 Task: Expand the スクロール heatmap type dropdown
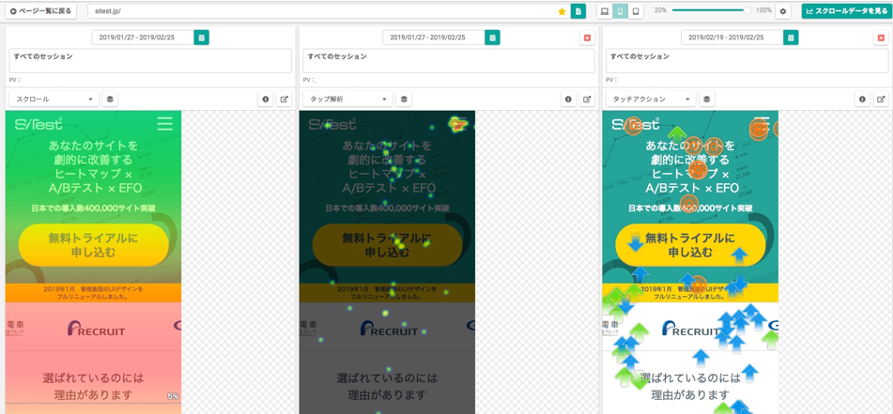(54, 99)
